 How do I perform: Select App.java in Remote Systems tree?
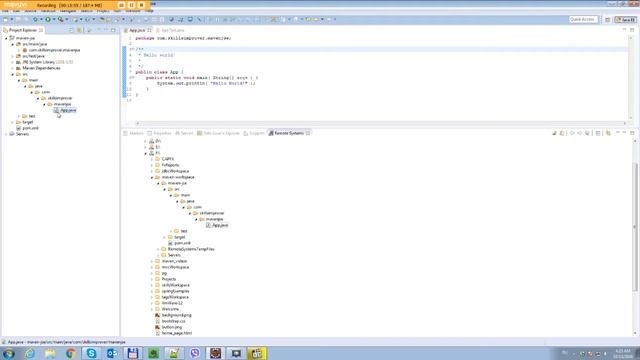click(x=220, y=225)
